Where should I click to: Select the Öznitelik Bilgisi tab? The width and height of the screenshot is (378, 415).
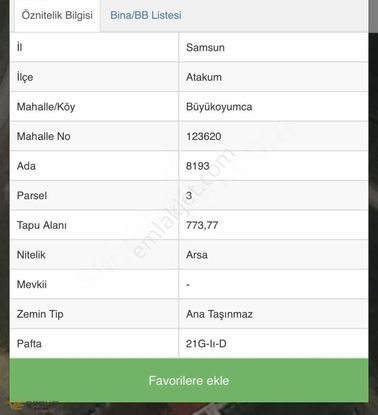pyautogui.click(x=57, y=15)
